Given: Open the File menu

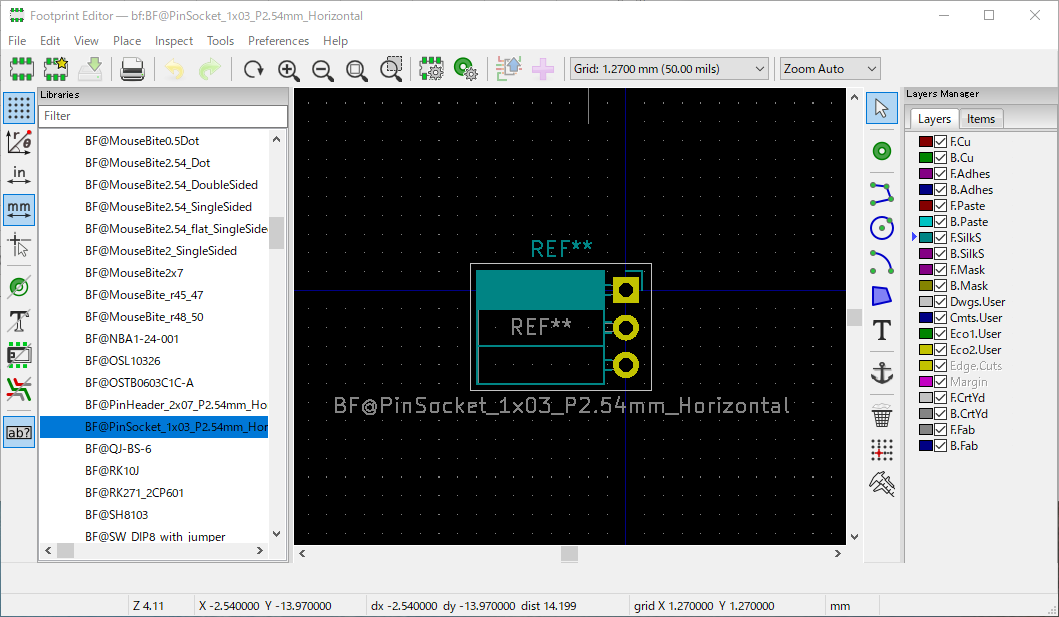Looking at the screenshot, I should tap(17, 41).
